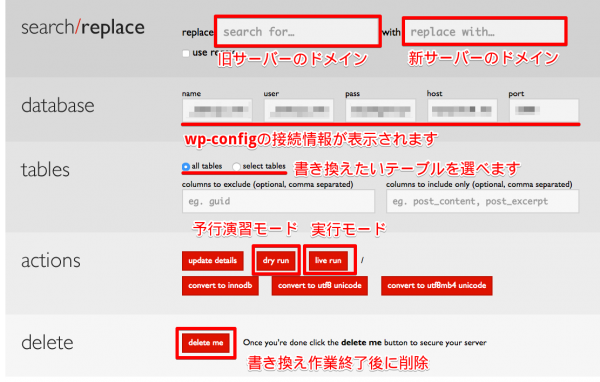600x382 pixels.
Task: Click the database name field
Action: [217, 110]
